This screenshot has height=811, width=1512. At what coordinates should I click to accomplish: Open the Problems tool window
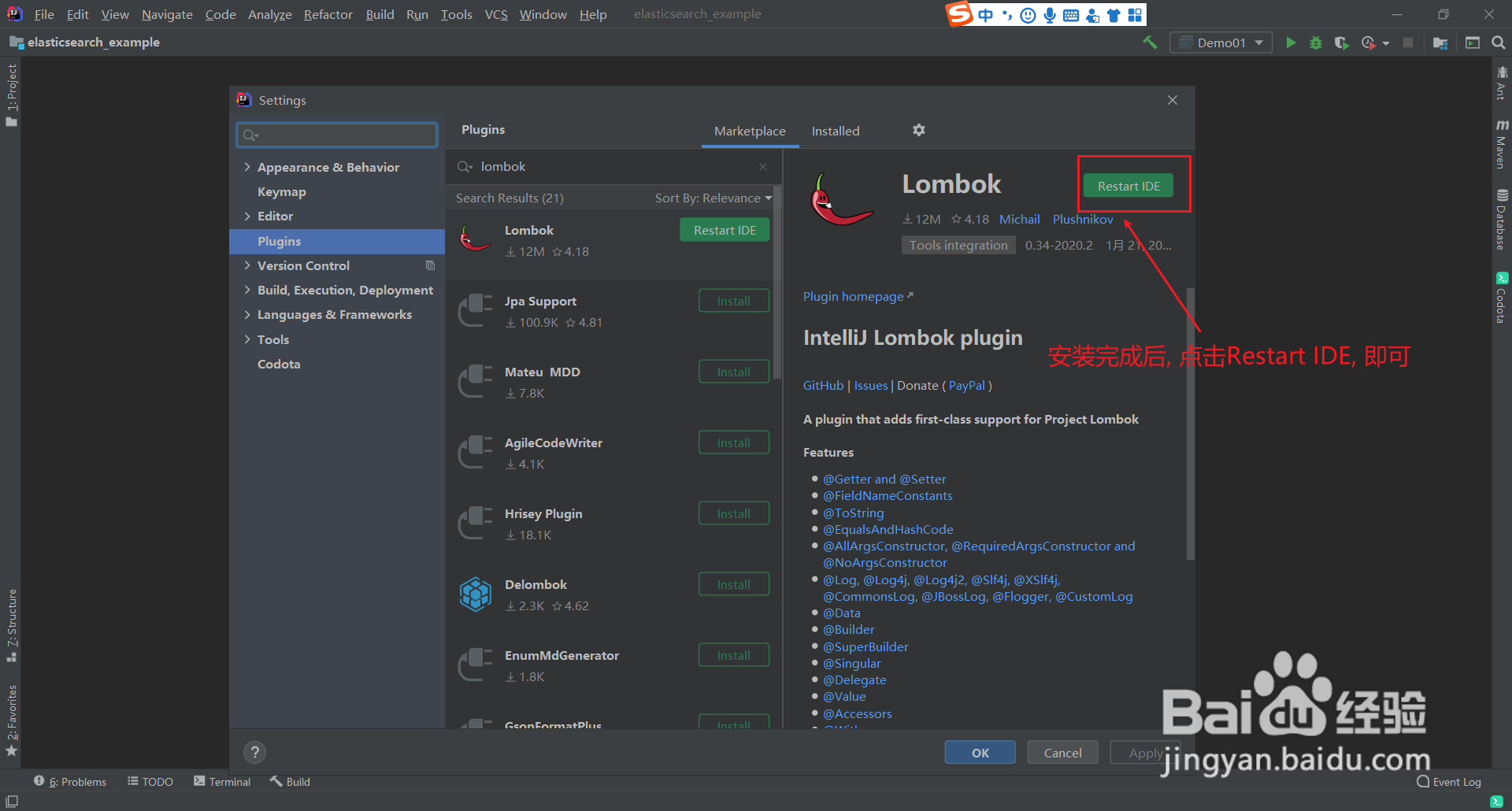(x=70, y=782)
